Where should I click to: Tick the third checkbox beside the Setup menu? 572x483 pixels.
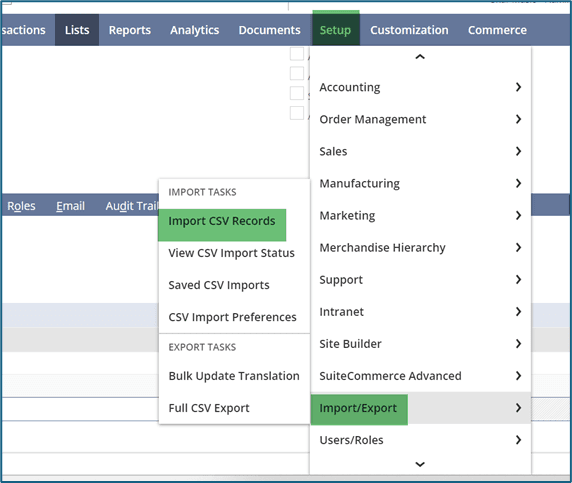[297, 93]
